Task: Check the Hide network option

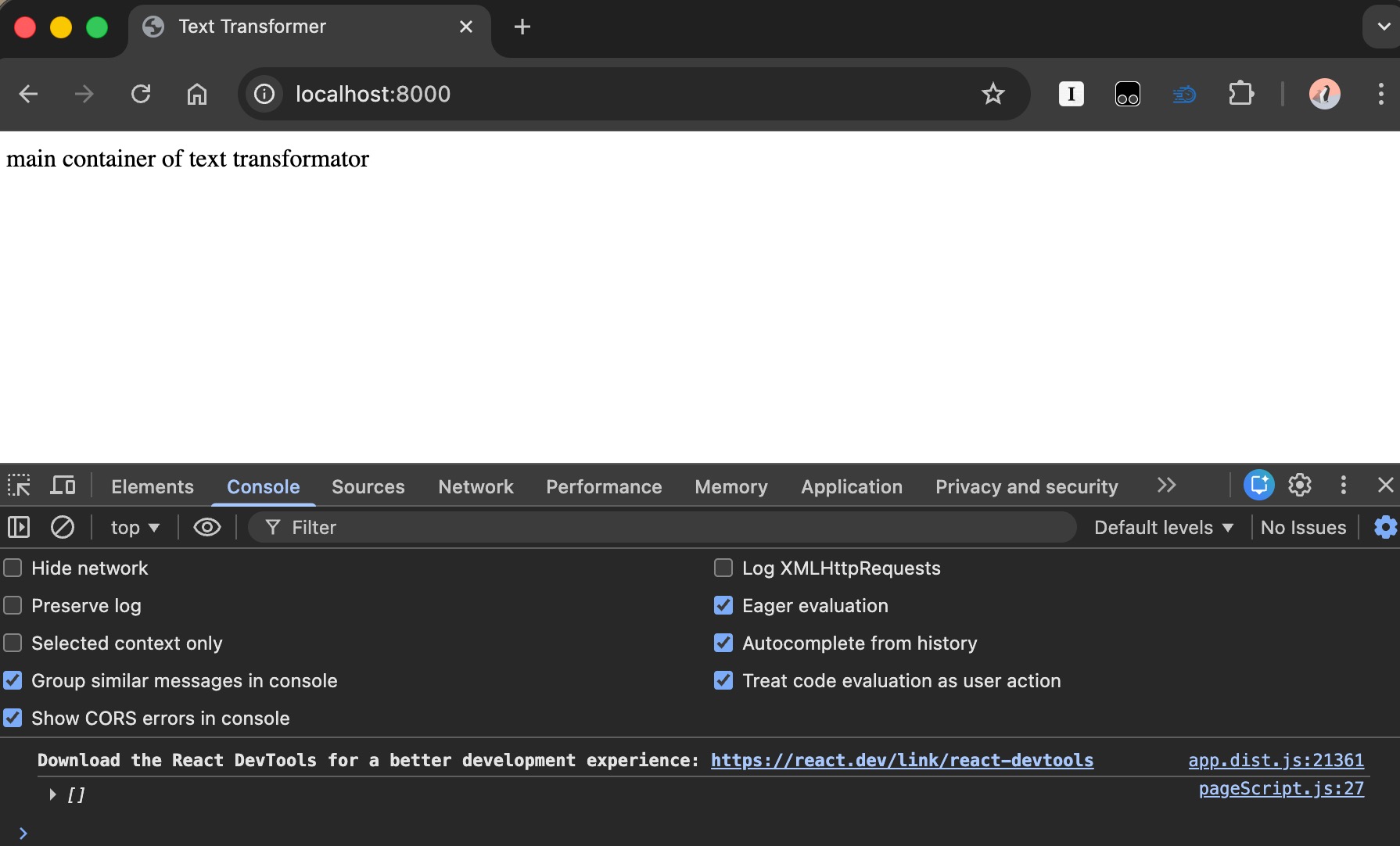Action: (13, 568)
